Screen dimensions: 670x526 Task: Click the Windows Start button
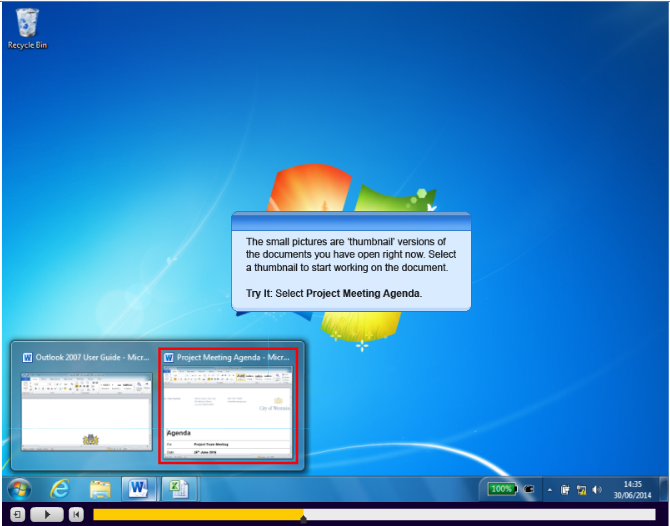[x=19, y=489]
